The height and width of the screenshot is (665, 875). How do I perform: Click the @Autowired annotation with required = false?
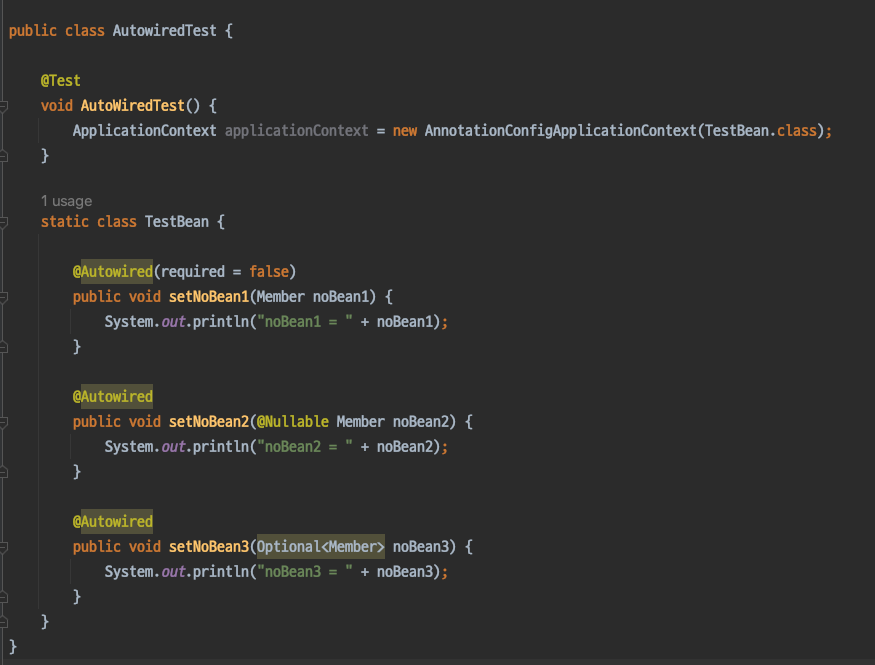tap(113, 272)
